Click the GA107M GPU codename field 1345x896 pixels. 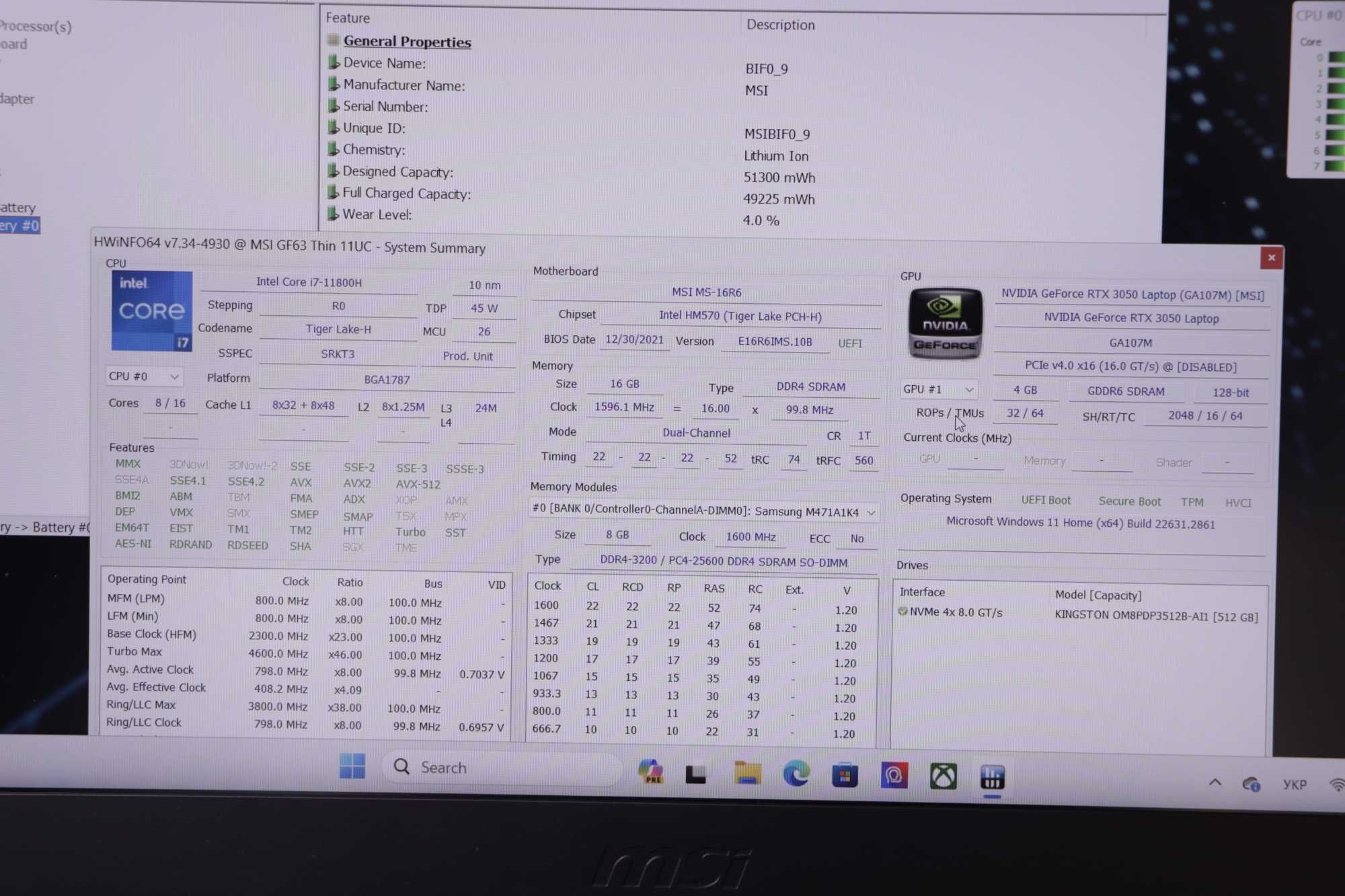[1130, 343]
